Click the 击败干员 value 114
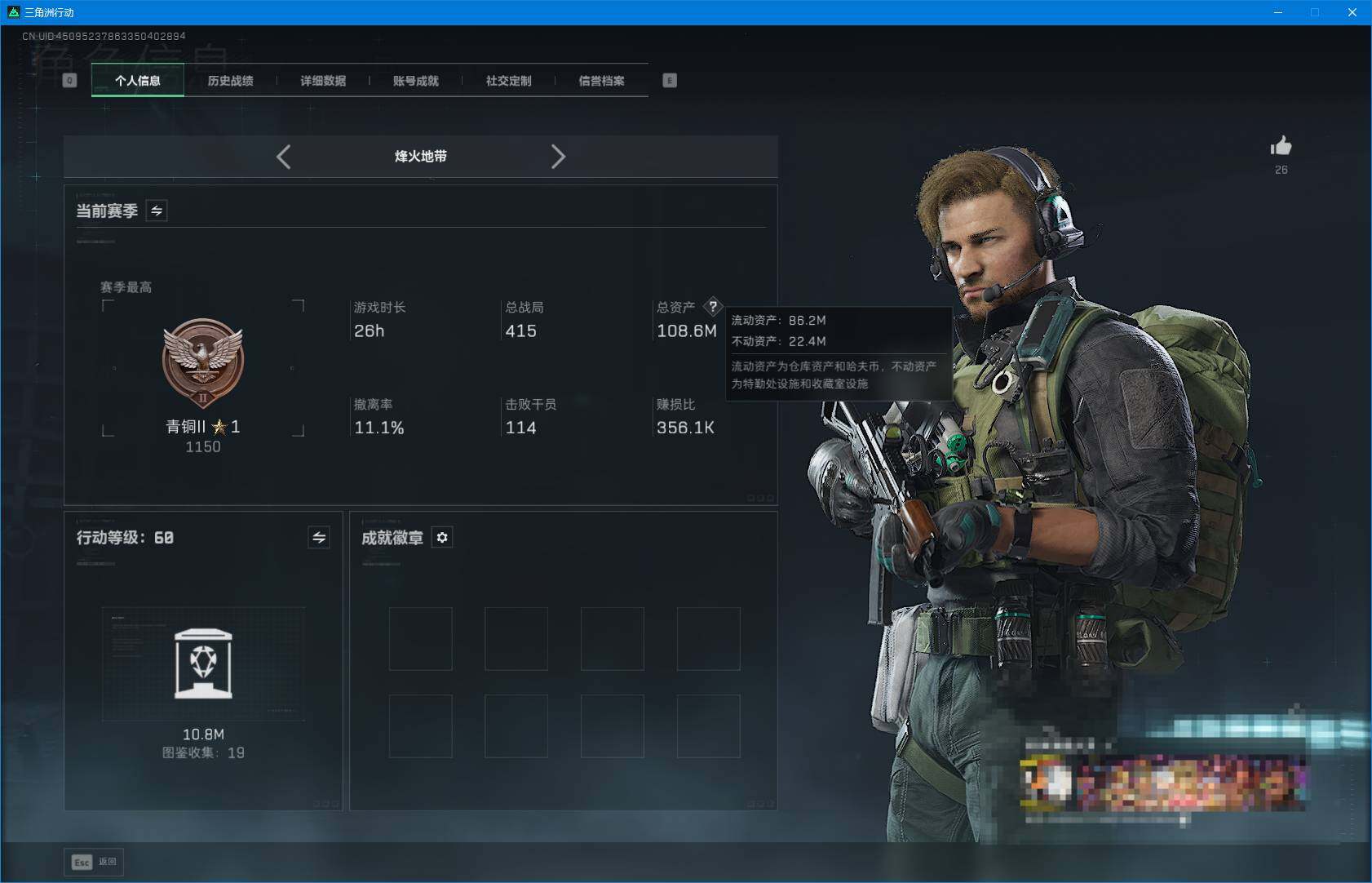The height and width of the screenshot is (883, 1372). 521,428
